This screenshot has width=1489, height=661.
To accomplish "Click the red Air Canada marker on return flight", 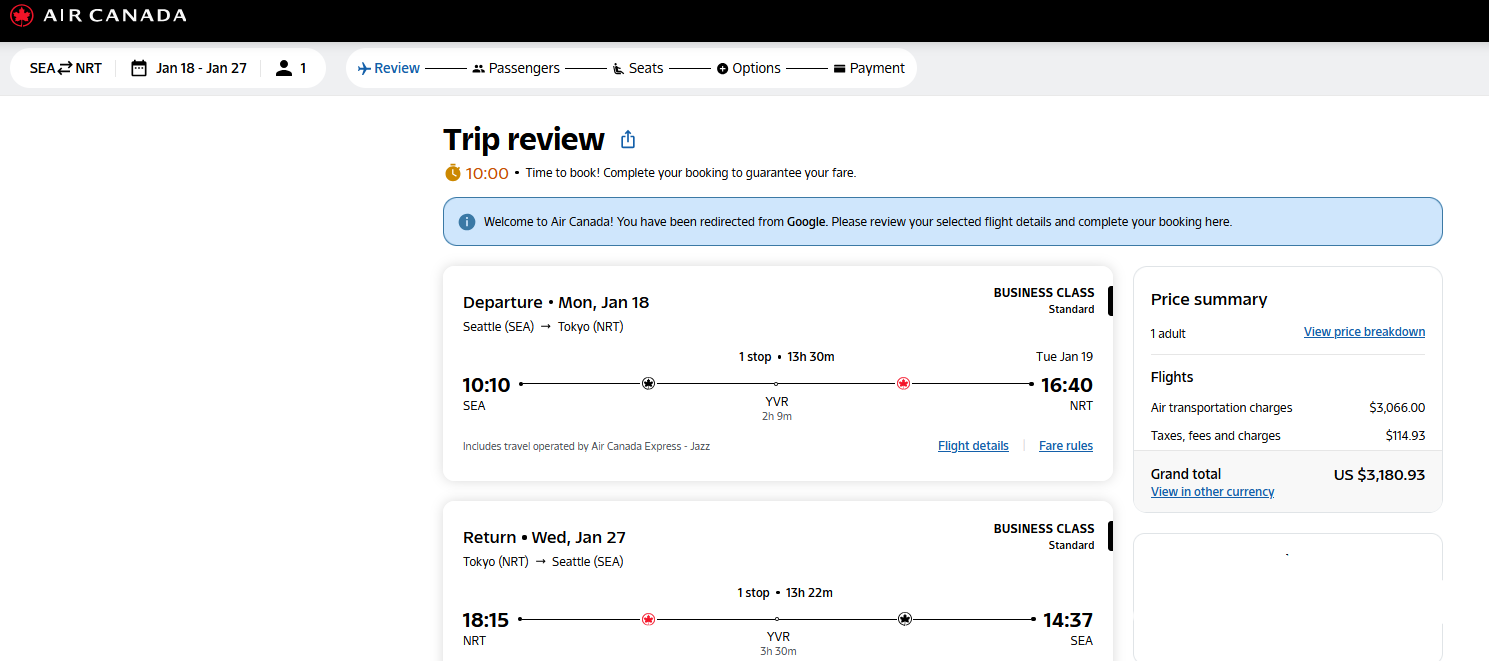I will [x=648, y=619].
